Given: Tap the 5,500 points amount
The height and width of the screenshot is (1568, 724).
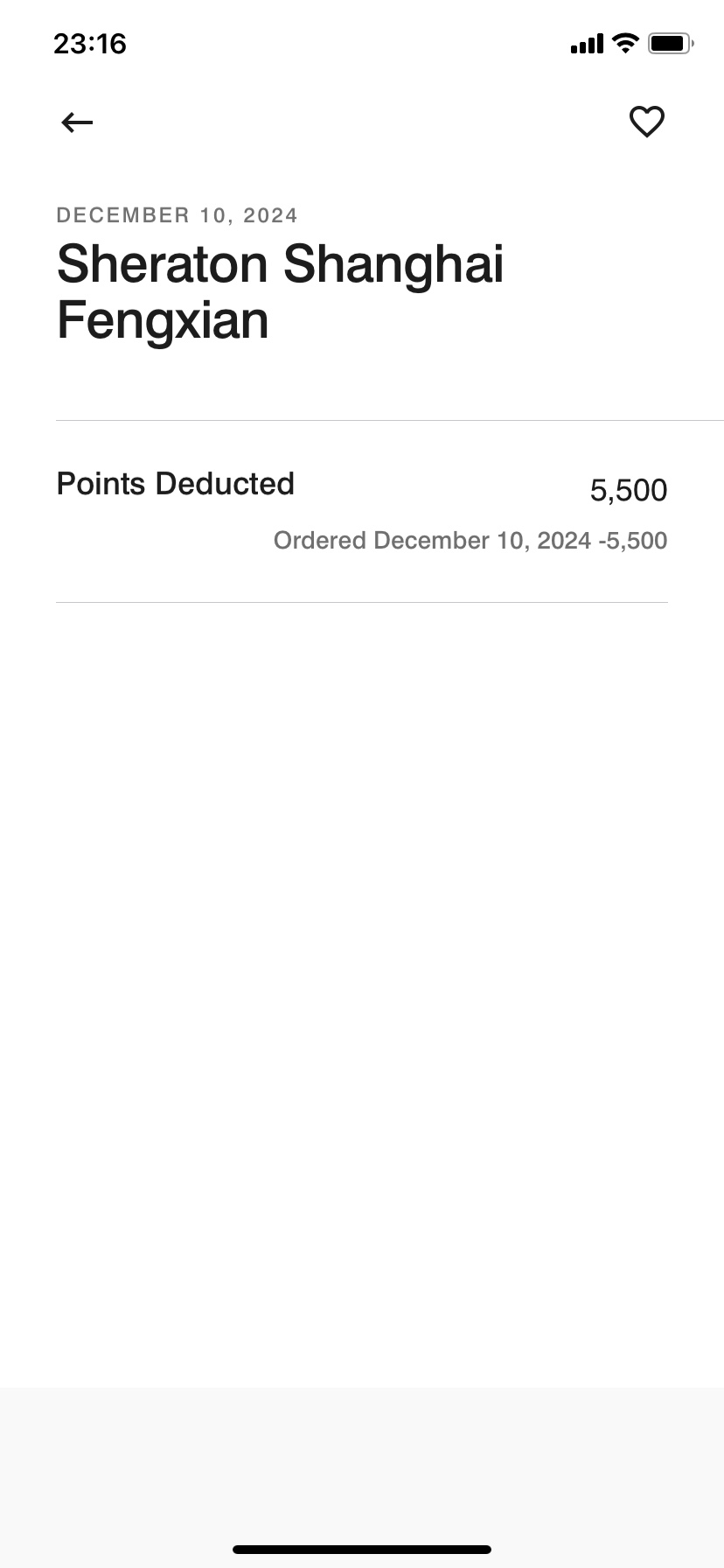Looking at the screenshot, I should coord(629,490).
